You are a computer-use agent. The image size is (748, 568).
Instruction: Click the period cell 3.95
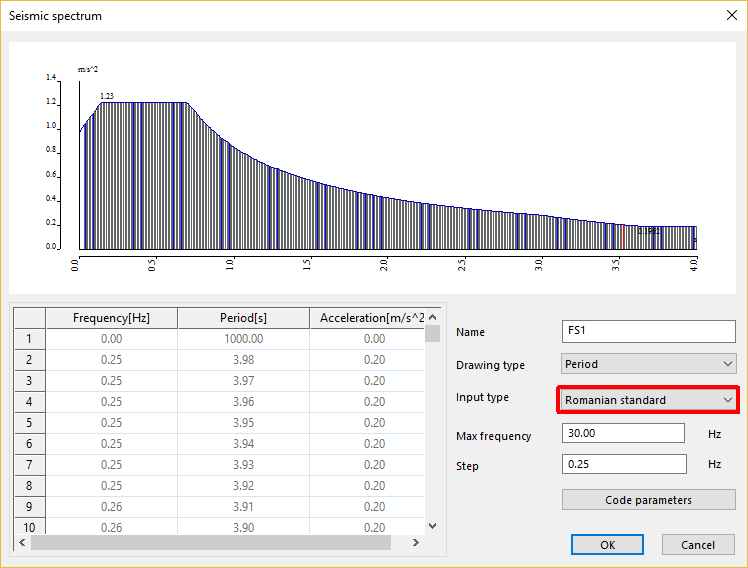click(x=243, y=423)
